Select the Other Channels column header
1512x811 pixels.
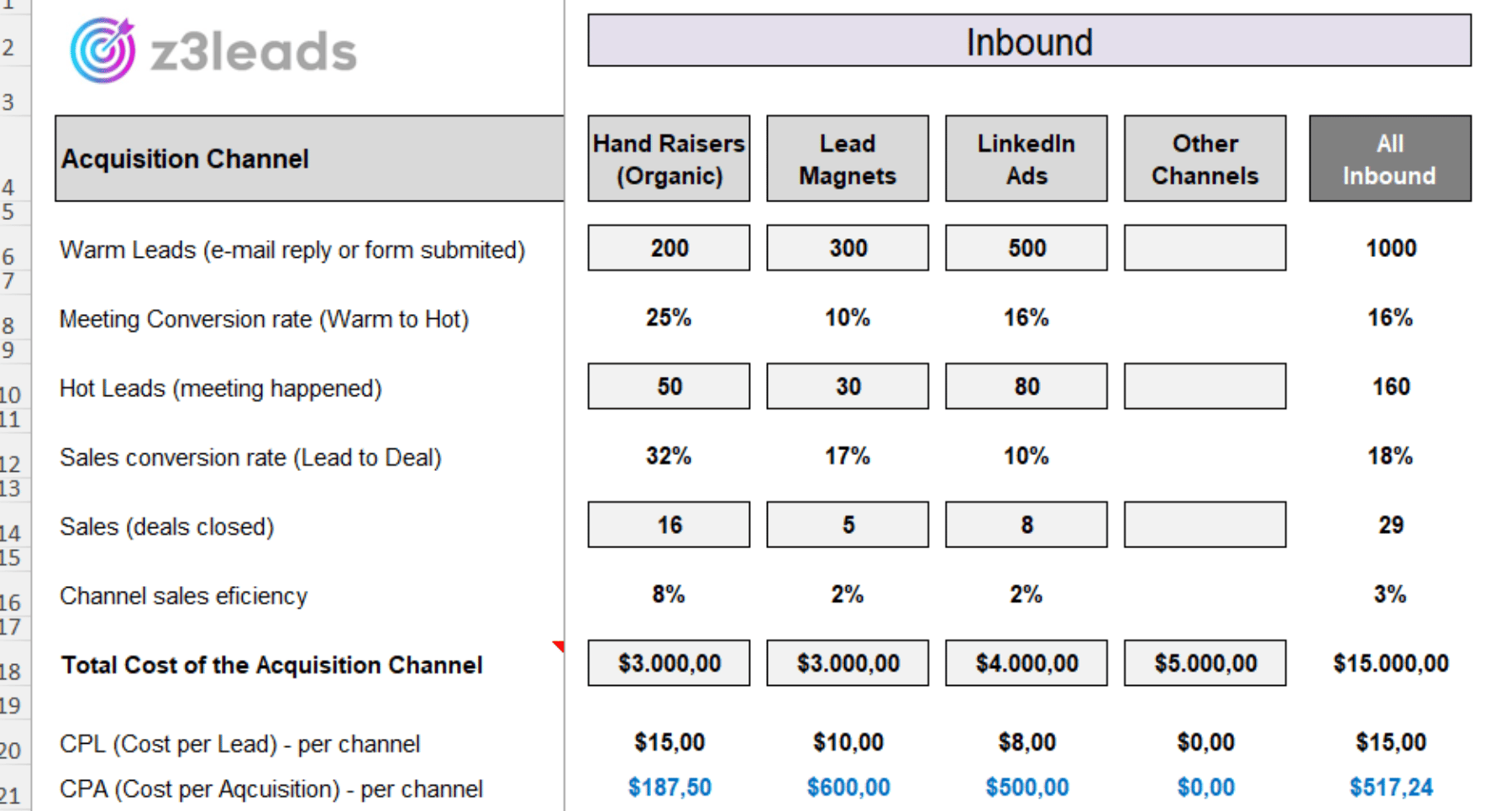point(1205,159)
